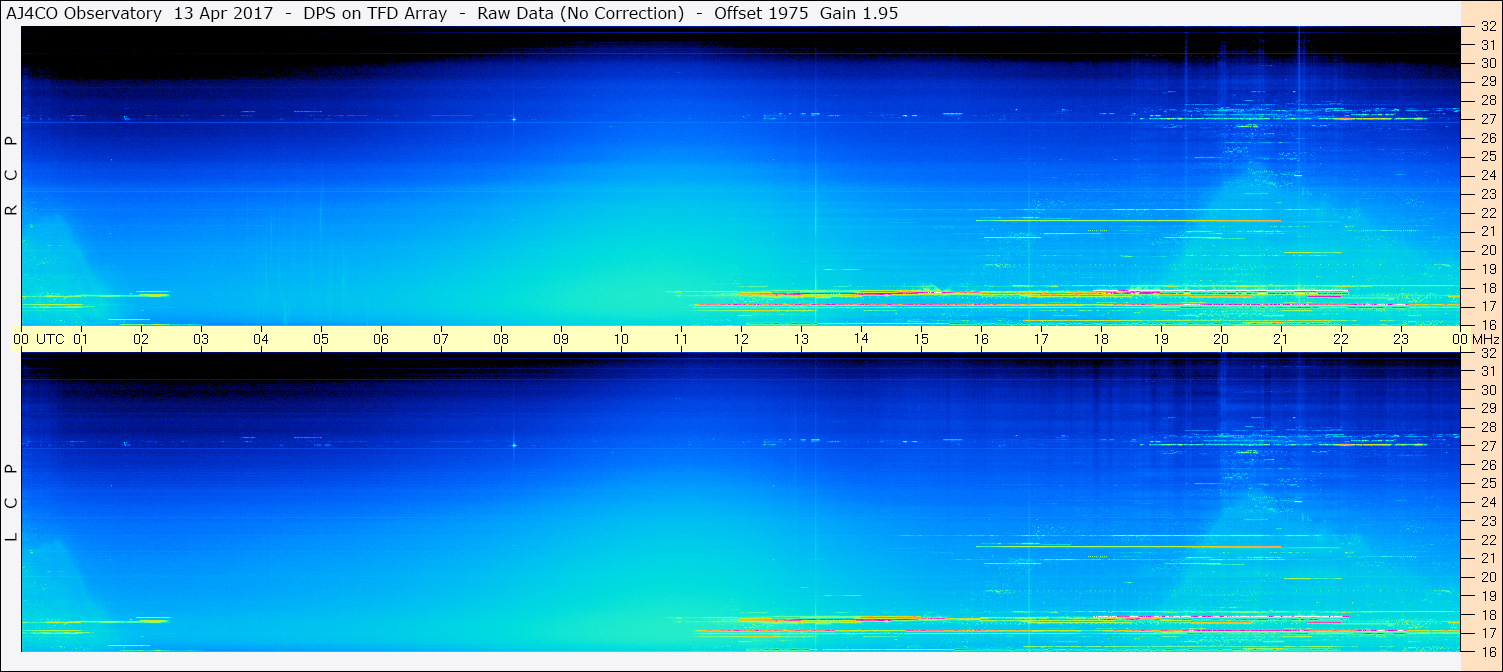Select the 25 MHz tick in LCP panel
This screenshot has width=1503, height=672.
[1488, 483]
